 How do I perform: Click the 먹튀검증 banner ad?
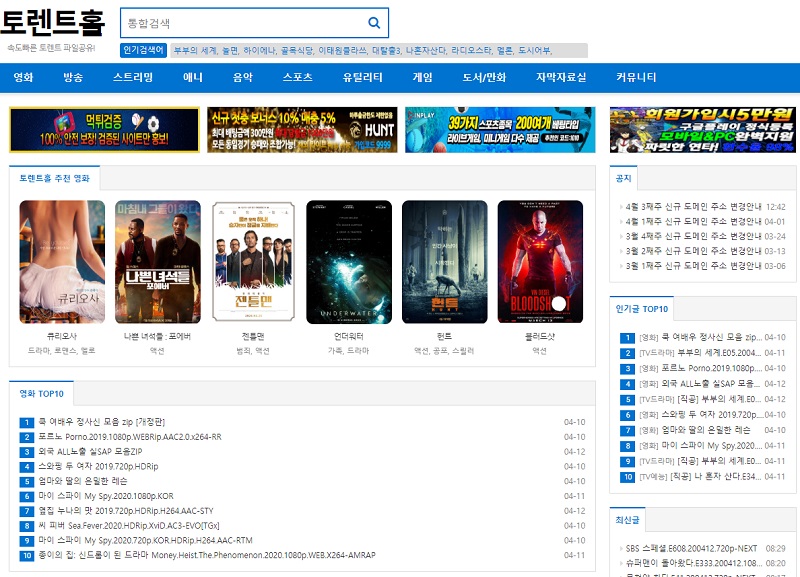tap(104, 130)
